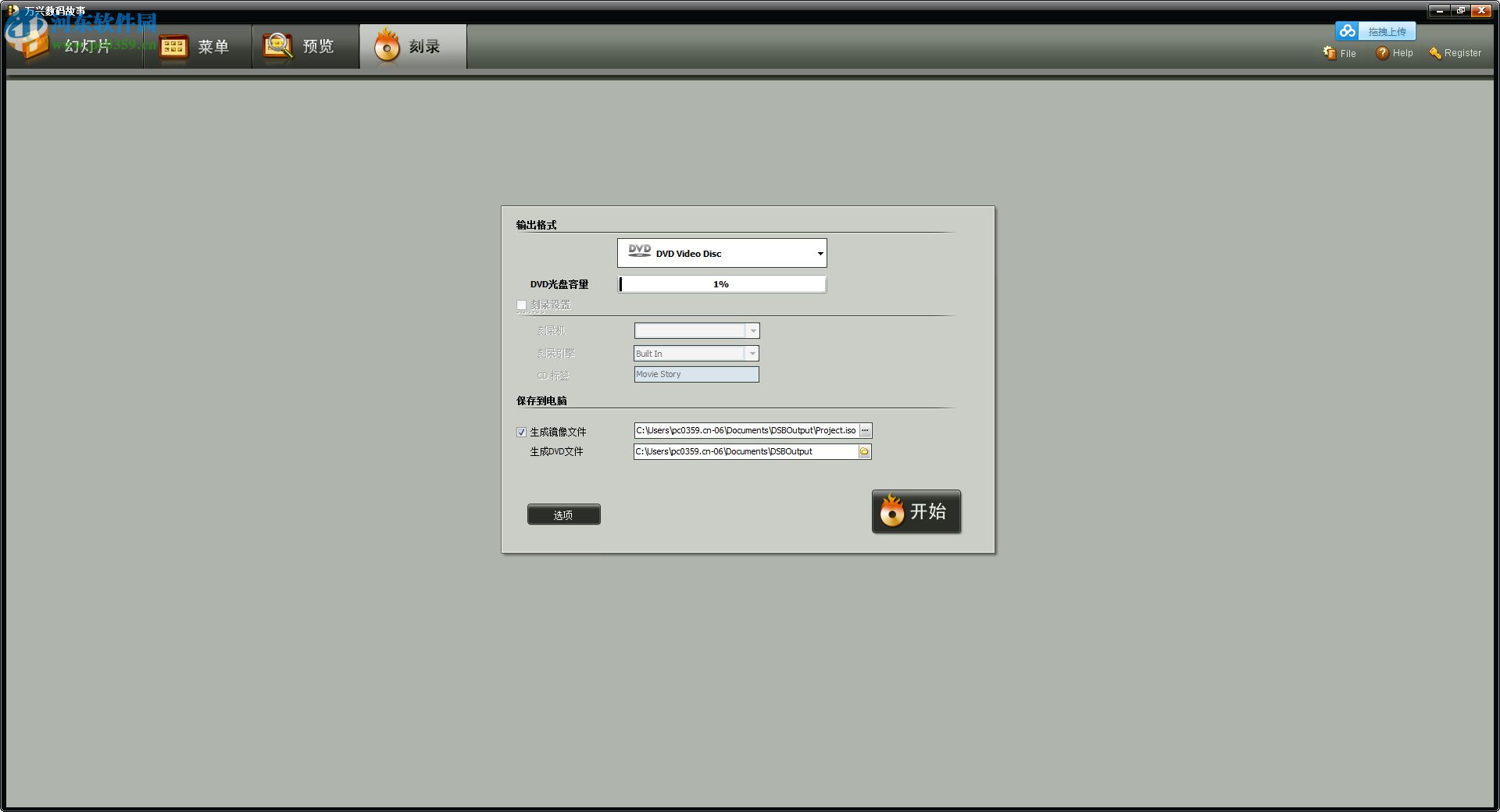
Task: Open the File menu
Action: tap(1340, 53)
